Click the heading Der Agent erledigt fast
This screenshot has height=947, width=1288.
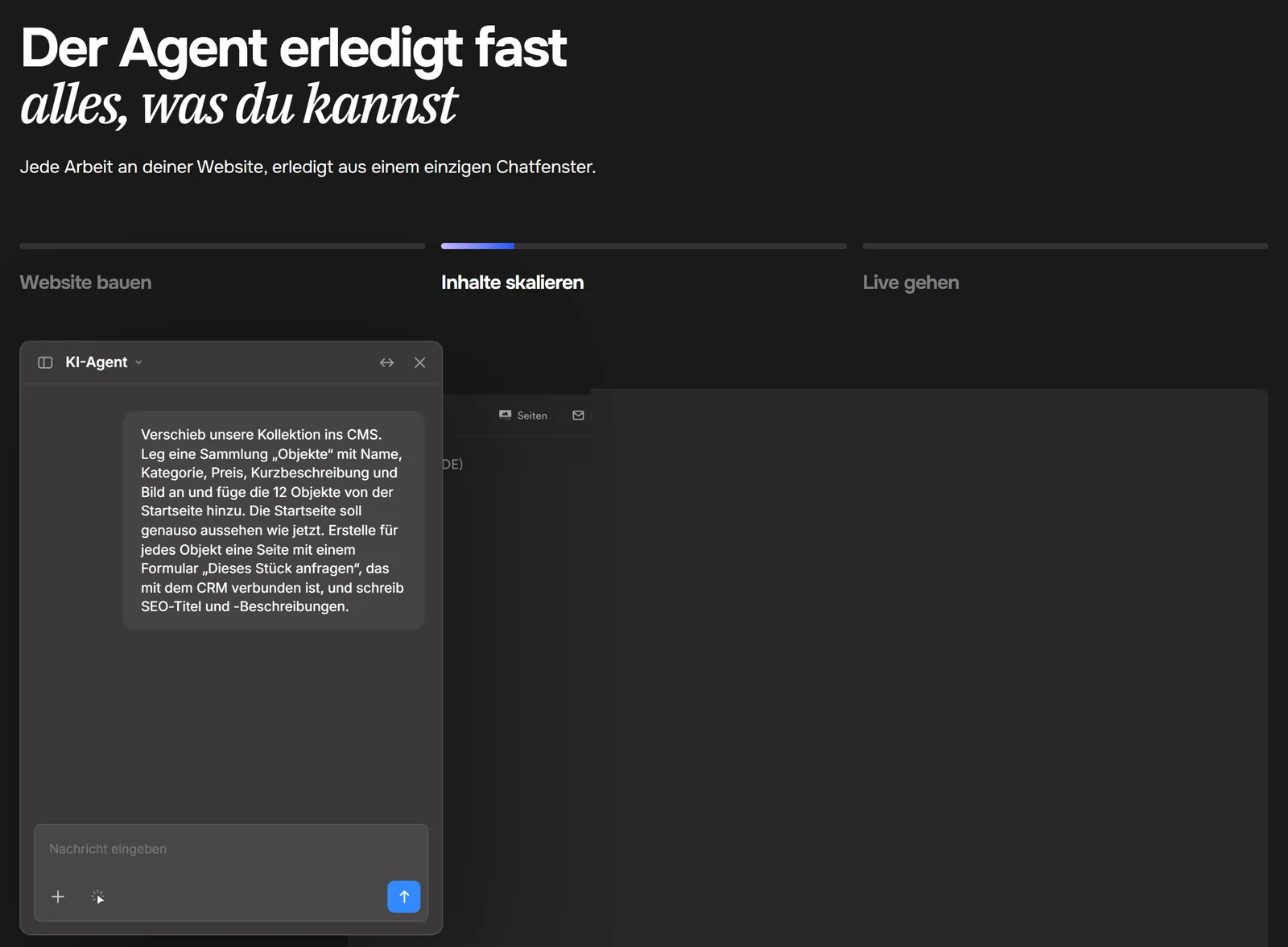[293, 48]
